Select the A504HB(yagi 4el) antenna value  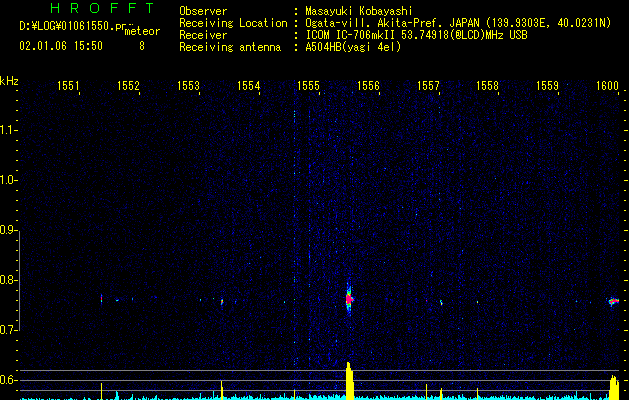[x=353, y=47]
